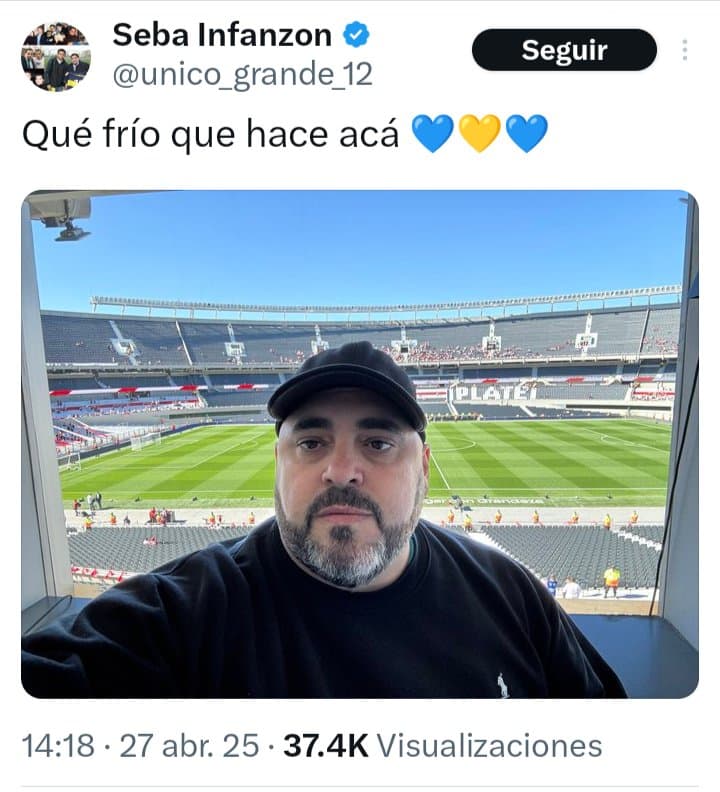
Task: Click the mounted camera in the photo corner
Action: (x=64, y=218)
